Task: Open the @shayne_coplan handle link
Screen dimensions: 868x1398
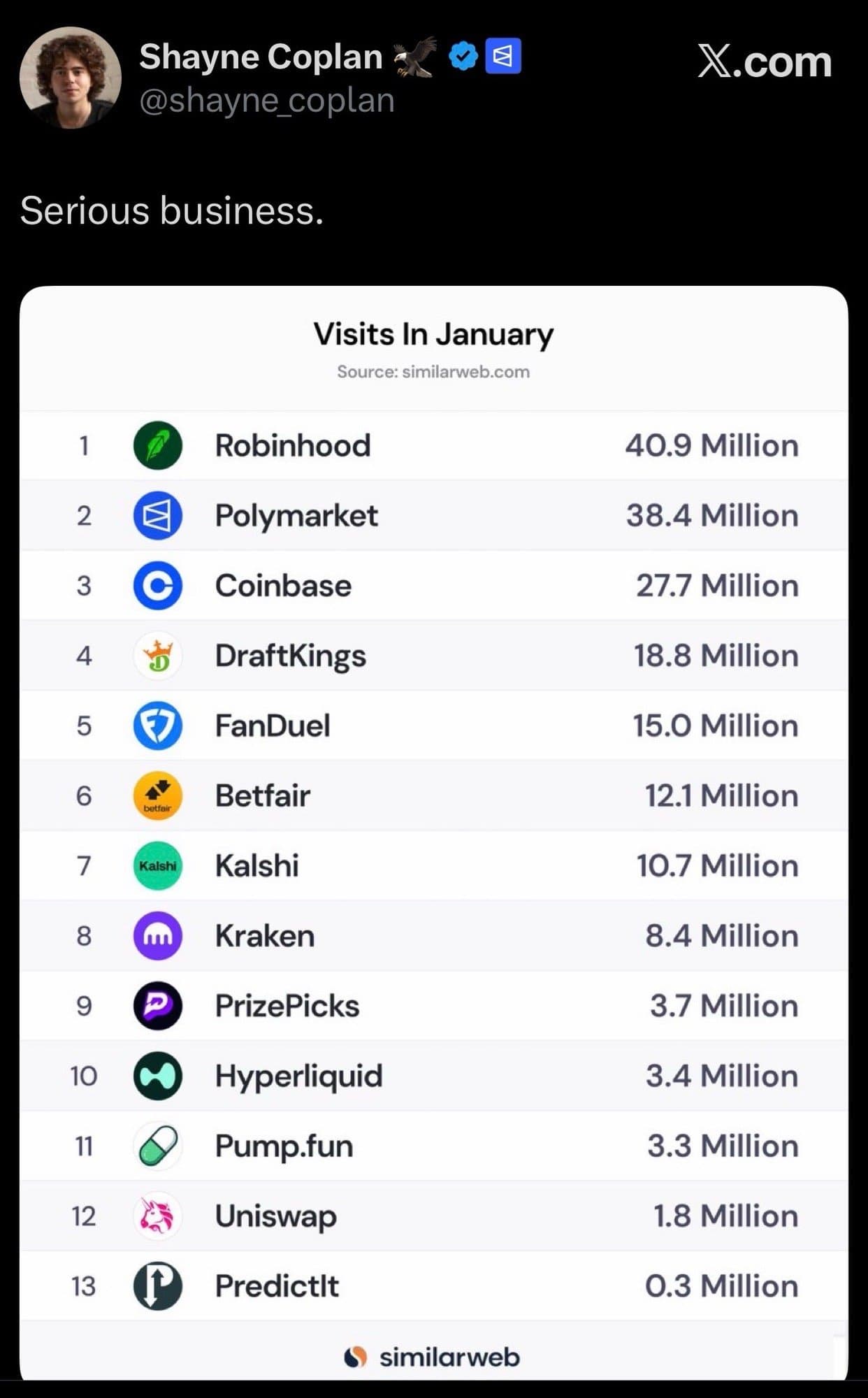Action: [x=267, y=101]
